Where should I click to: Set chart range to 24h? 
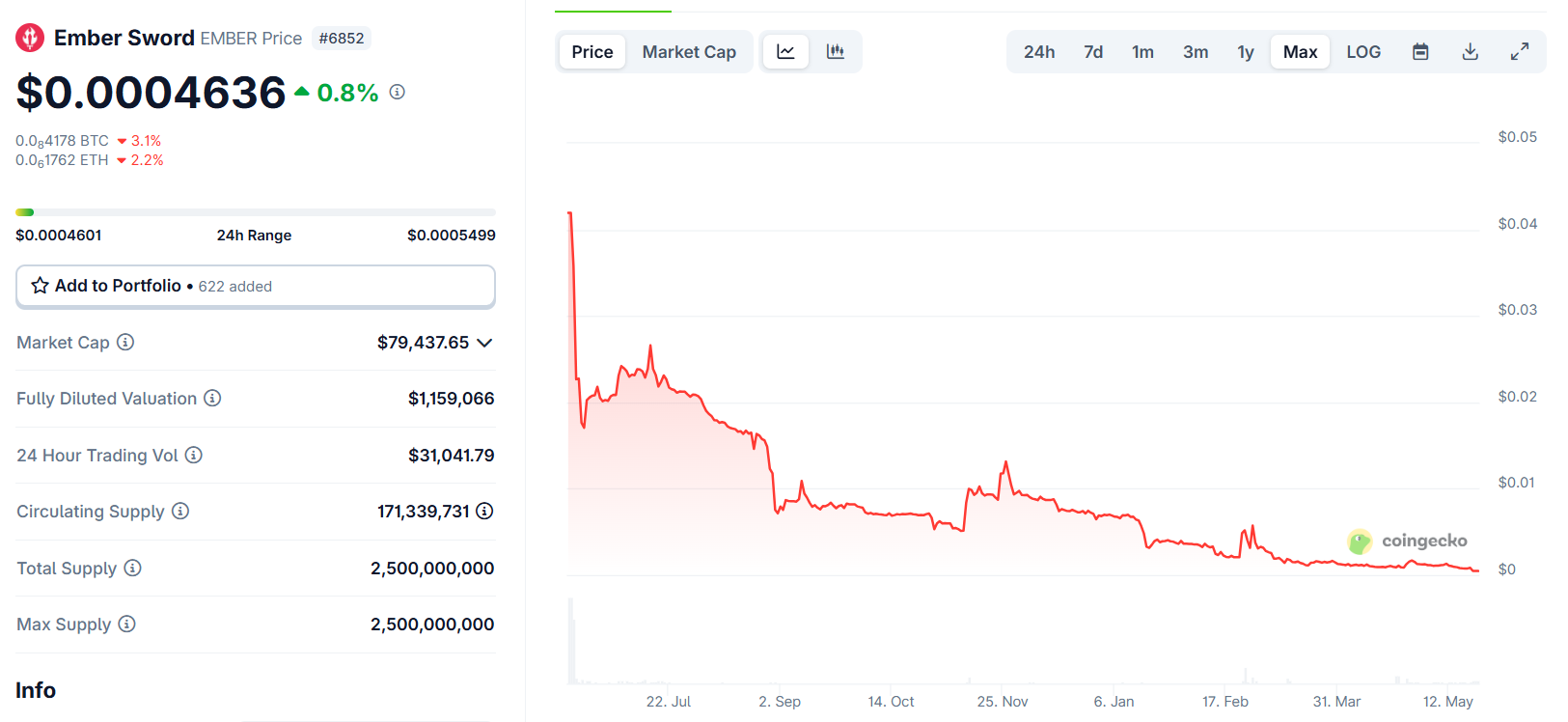[1039, 52]
